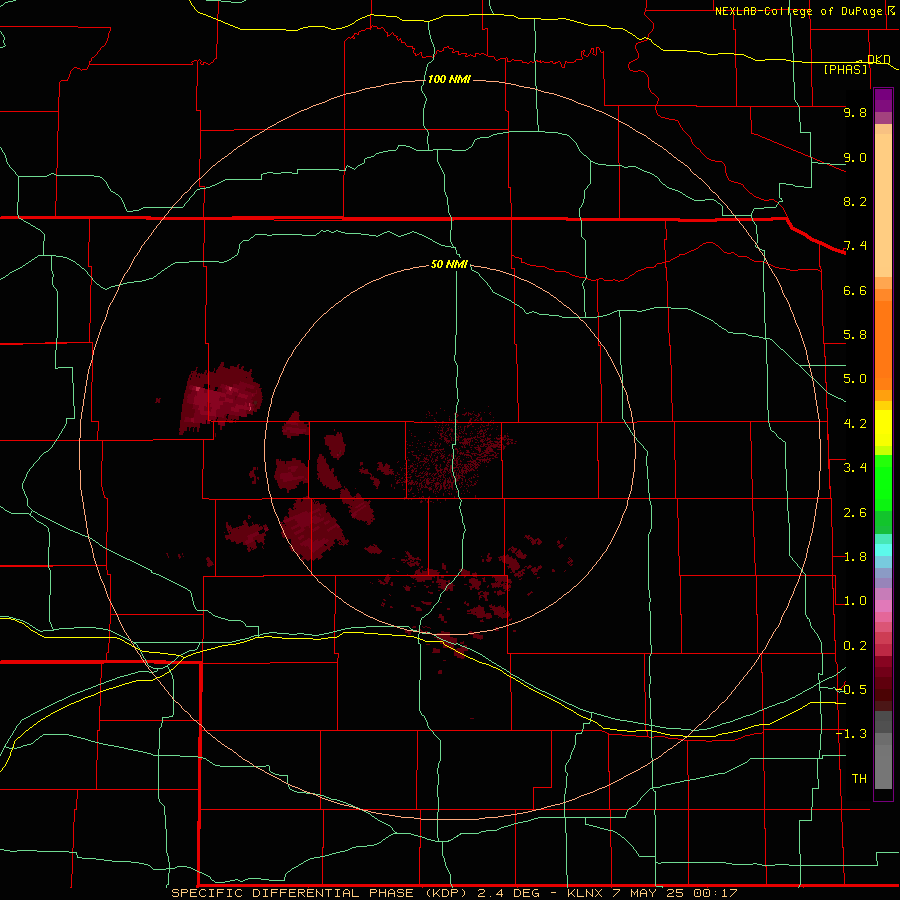This screenshot has height=900, width=900.
Task: Click the cyan segment of the color bar
Action: 883,549
